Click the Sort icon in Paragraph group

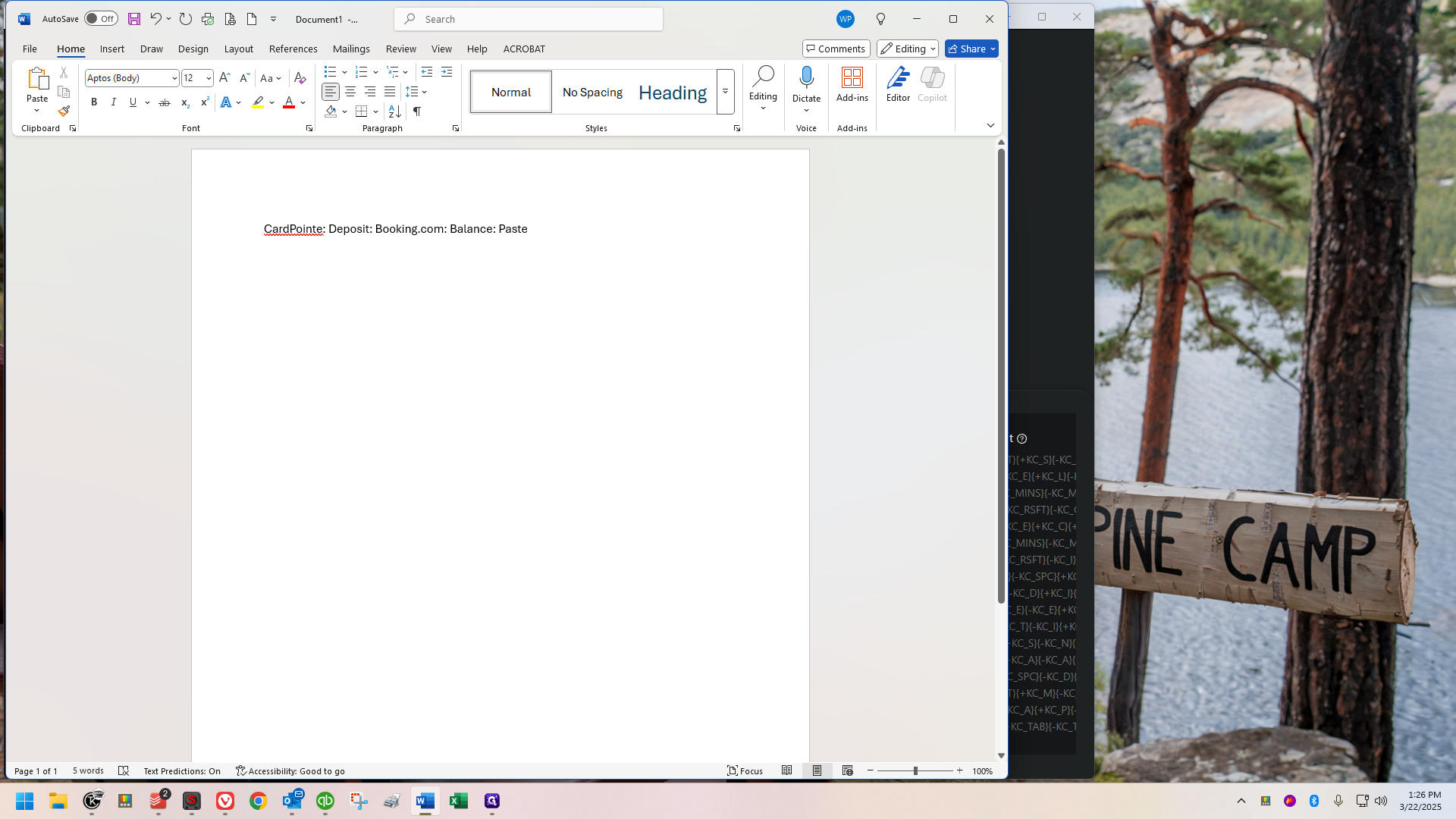point(394,111)
